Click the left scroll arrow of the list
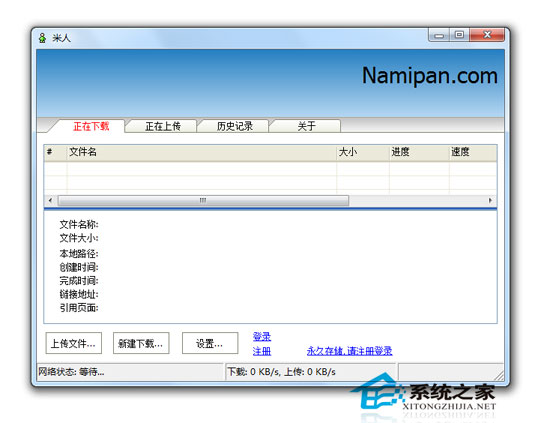The width and height of the screenshot is (550, 423). point(50,200)
